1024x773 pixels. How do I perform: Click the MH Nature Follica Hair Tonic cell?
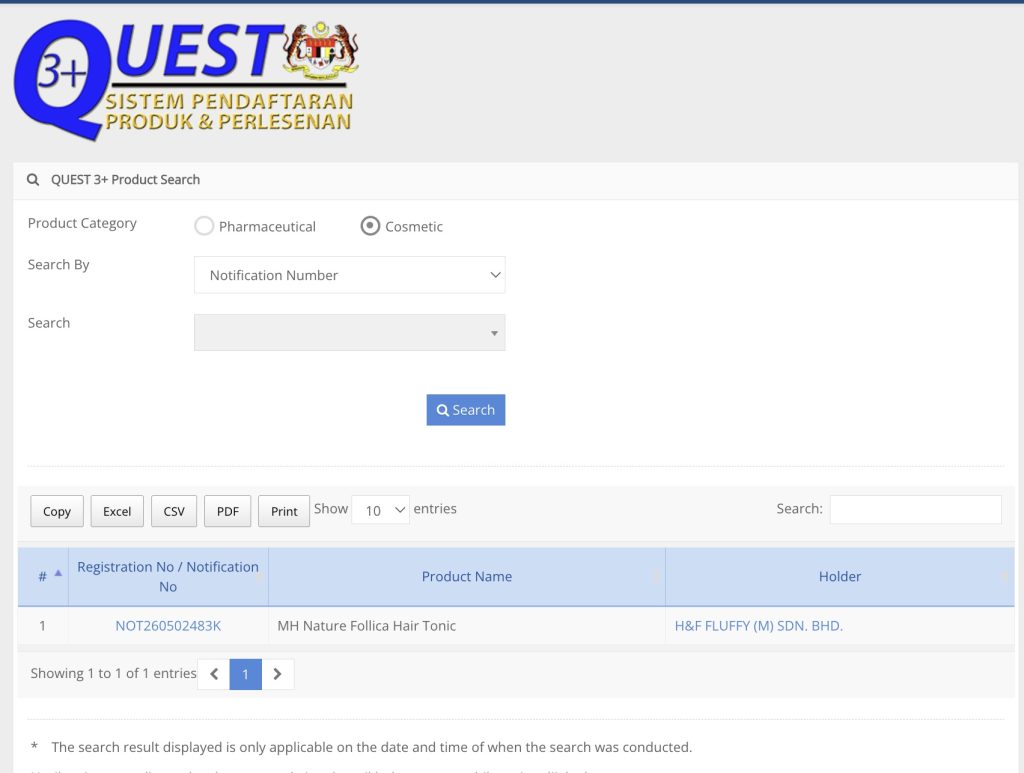point(466,625)
